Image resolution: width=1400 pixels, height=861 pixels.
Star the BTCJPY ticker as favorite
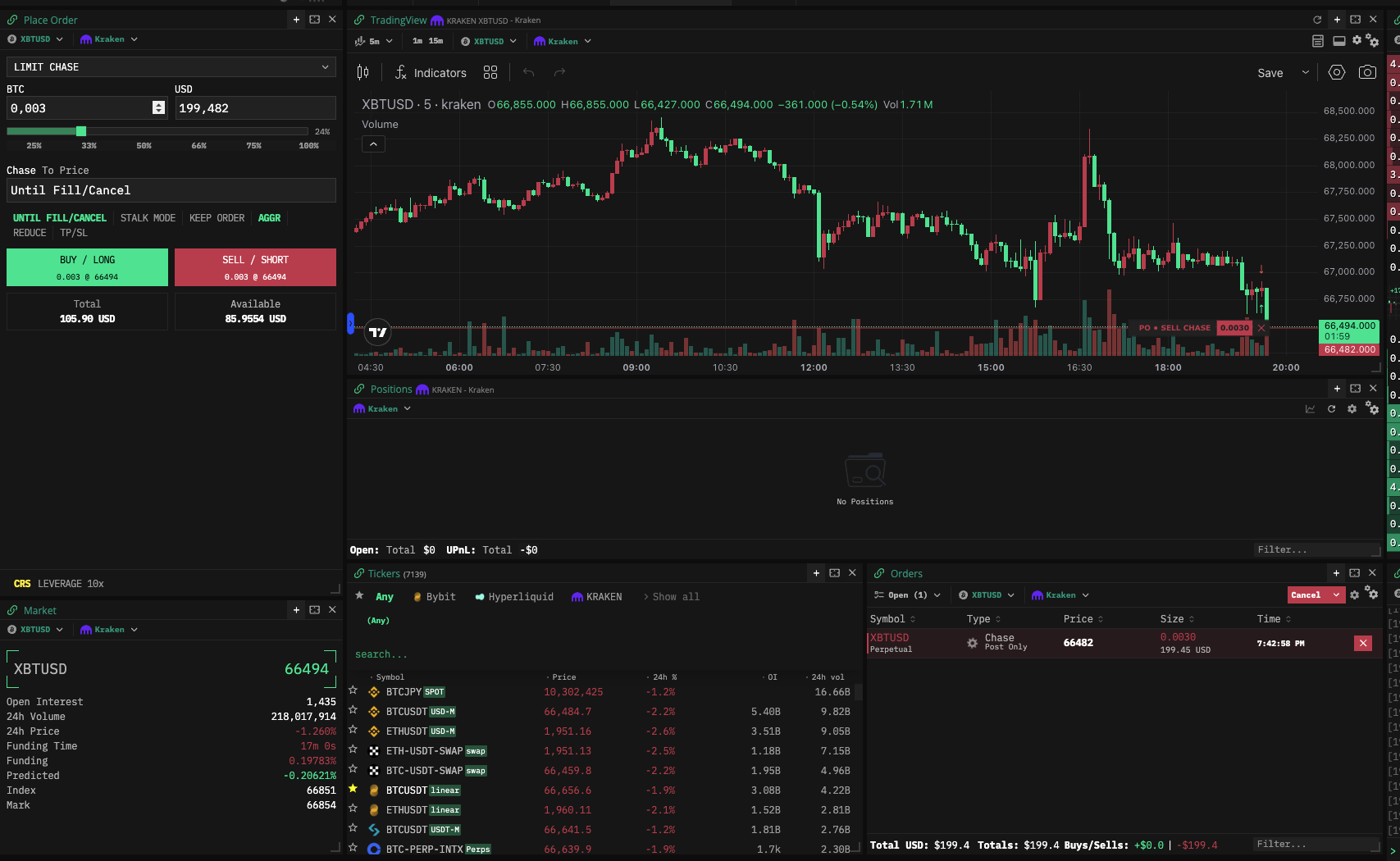click(x=353, y=691)
